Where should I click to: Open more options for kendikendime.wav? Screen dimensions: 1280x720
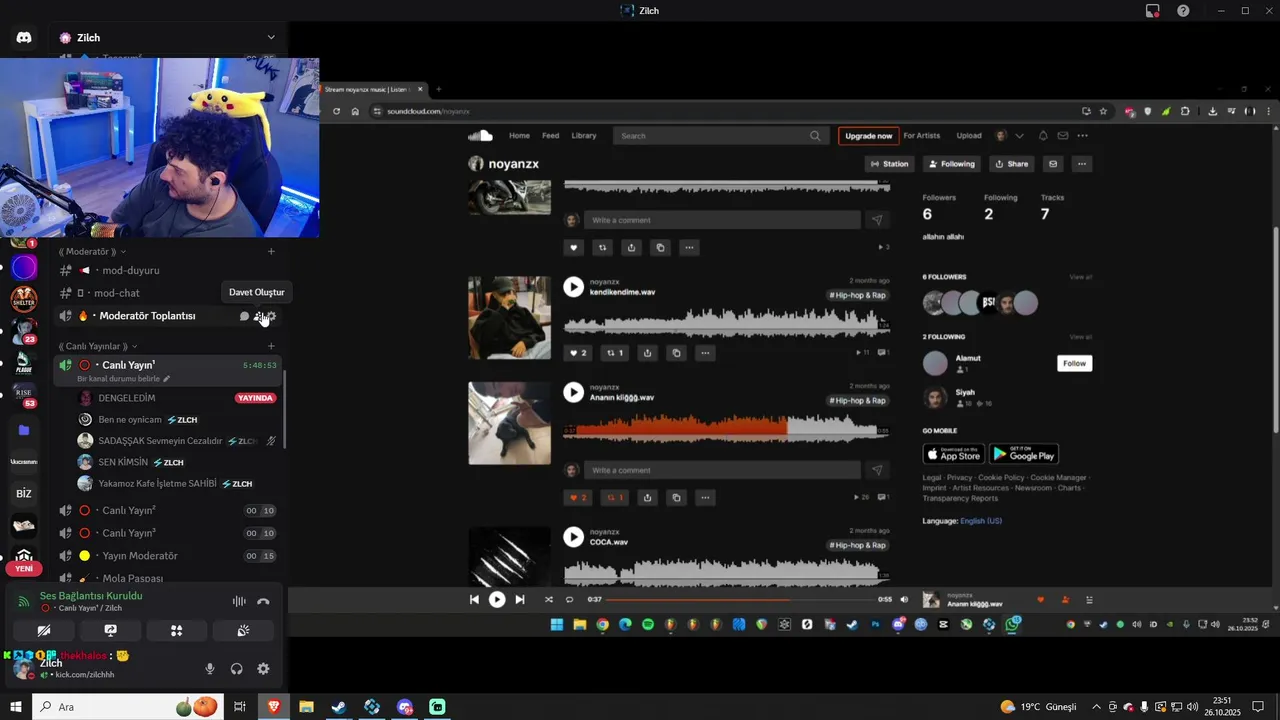coord(706,353)
